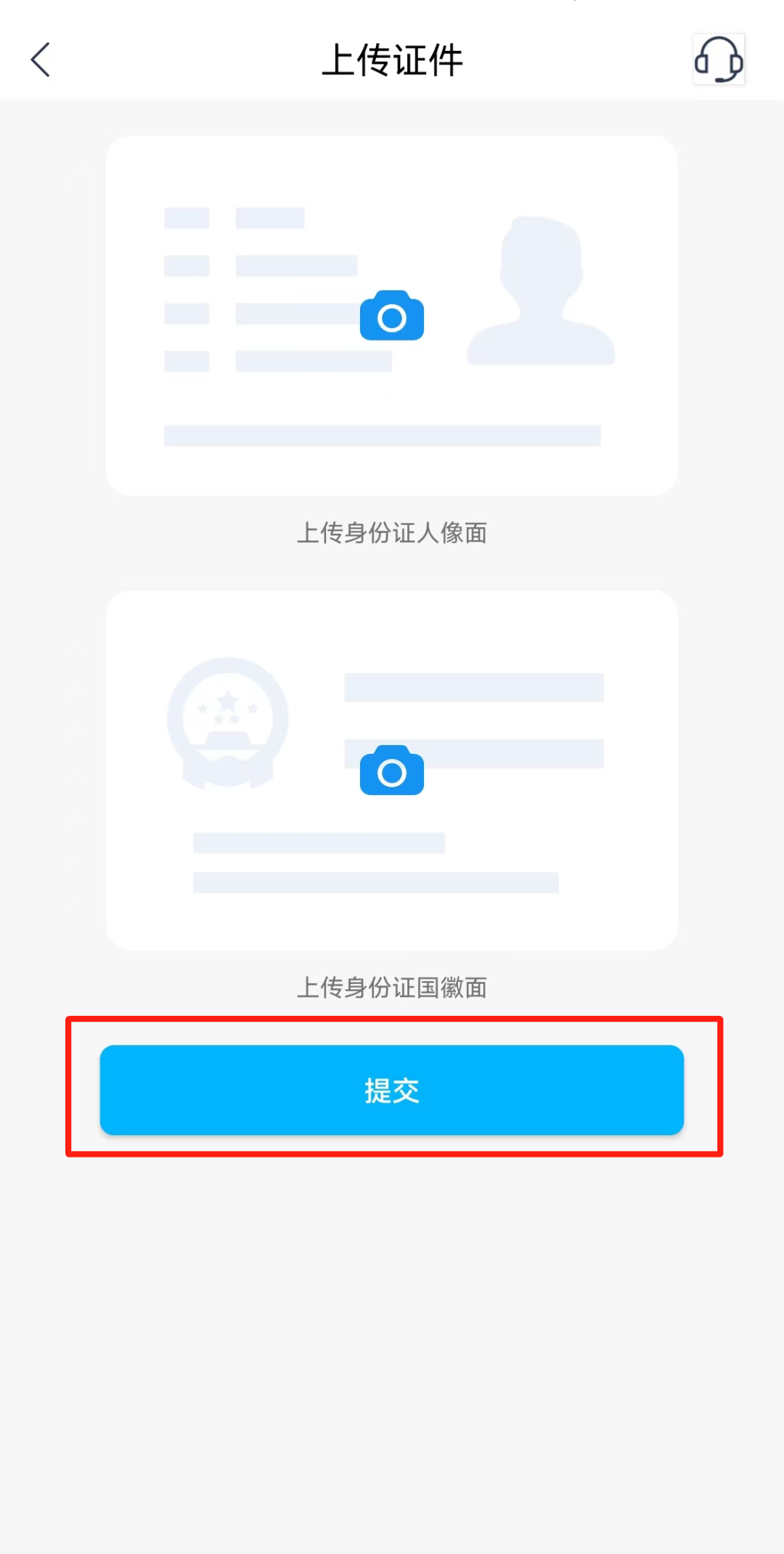Click the long bar at ID front bottom
The image size is (784, 1554).
[383, 436]
